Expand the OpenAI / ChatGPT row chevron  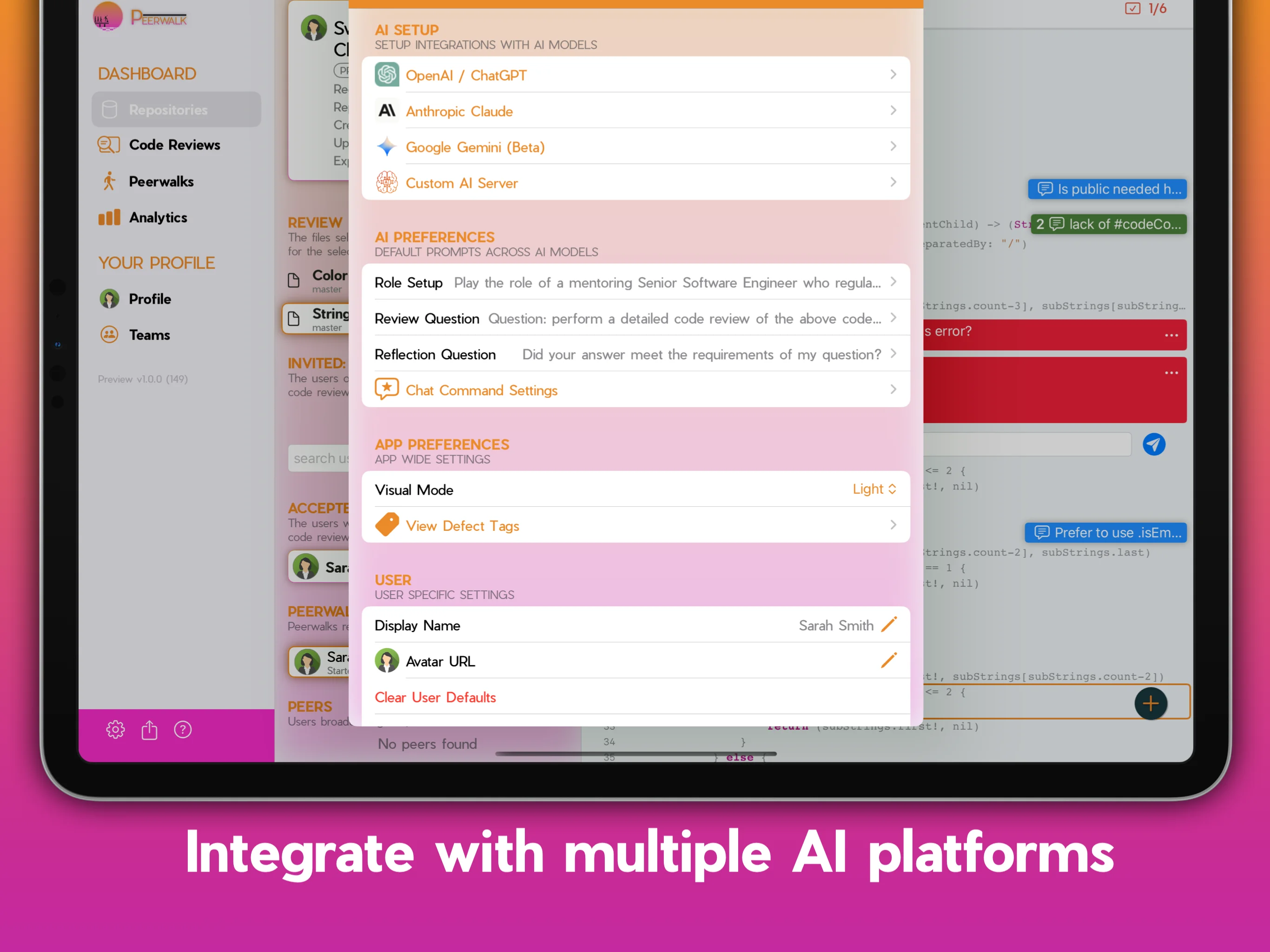[x=893, y=75]
